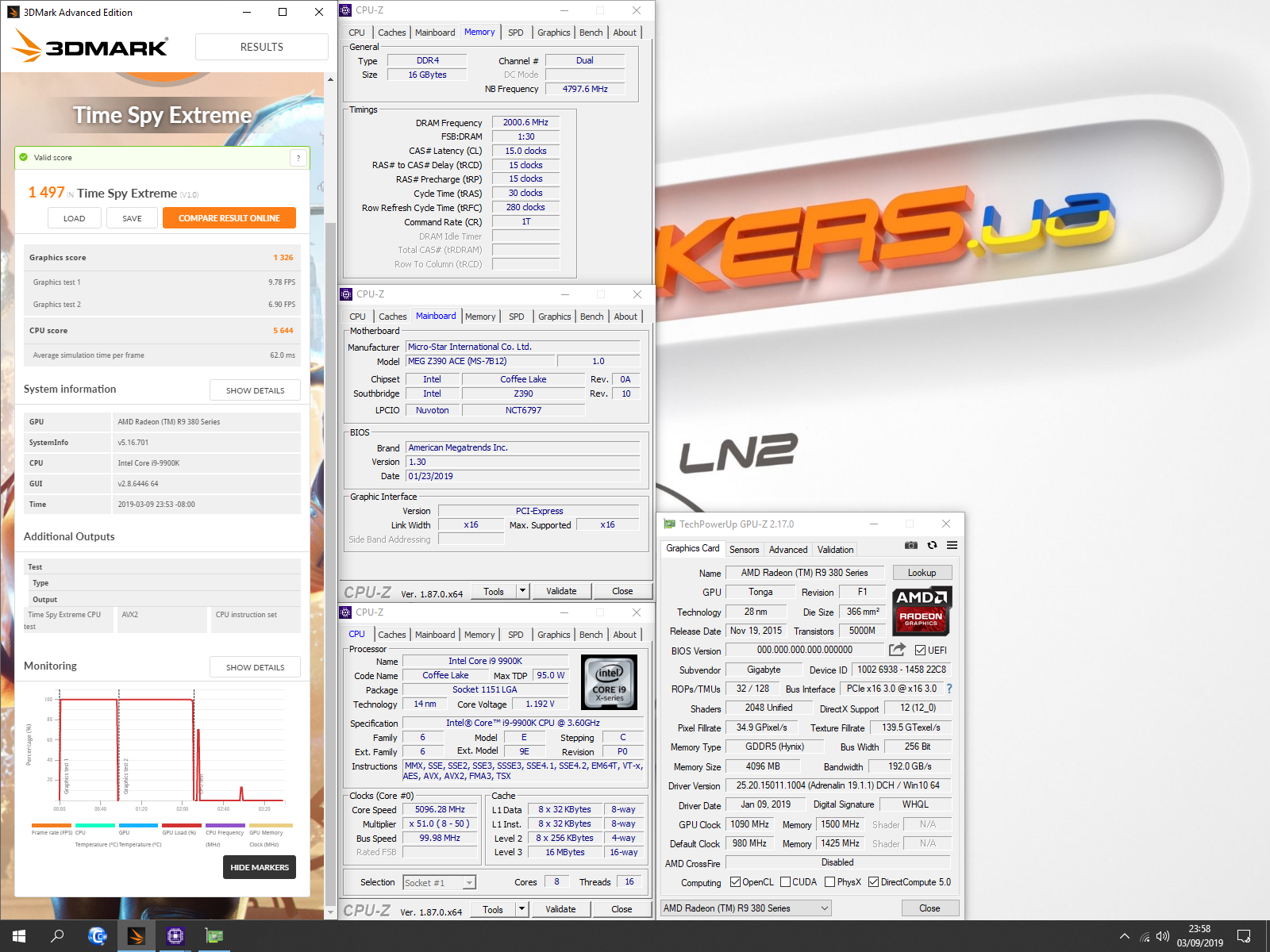Click HIDE MARKERS button
Image resolution: width=1270 pixels, height=952 pixels.
[x=260, y=867]
